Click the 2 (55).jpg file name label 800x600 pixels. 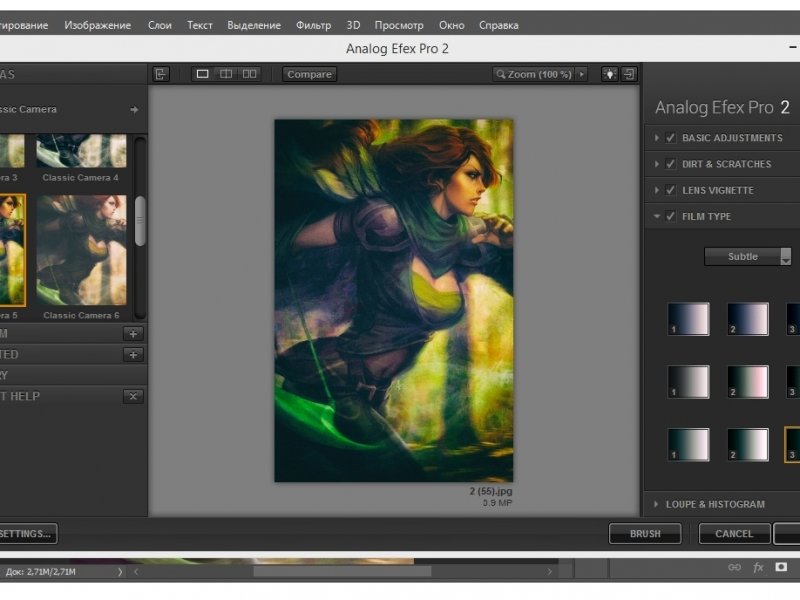click(491, 491)
